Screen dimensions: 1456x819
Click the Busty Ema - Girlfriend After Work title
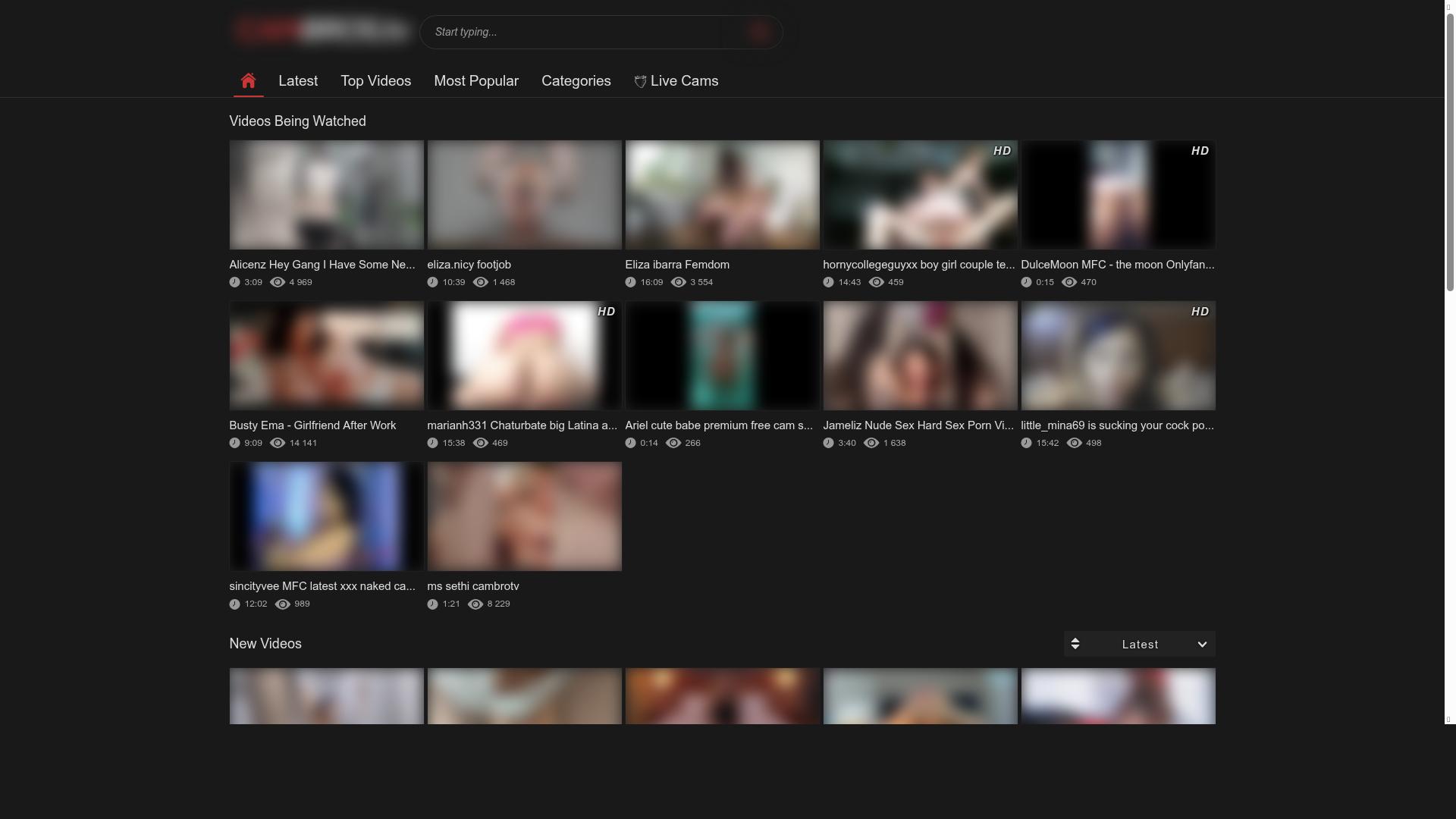312,425
